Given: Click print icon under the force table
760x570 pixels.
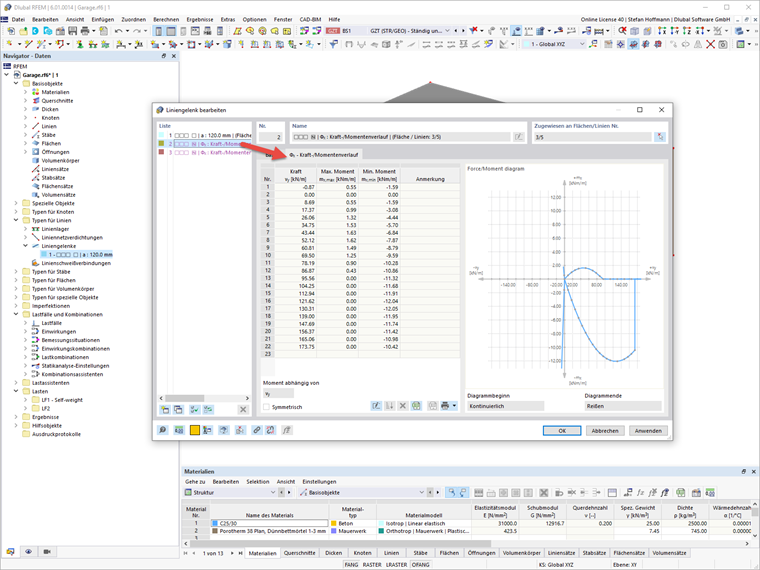Looking at the screenshot, I should (x=445, y=406).
